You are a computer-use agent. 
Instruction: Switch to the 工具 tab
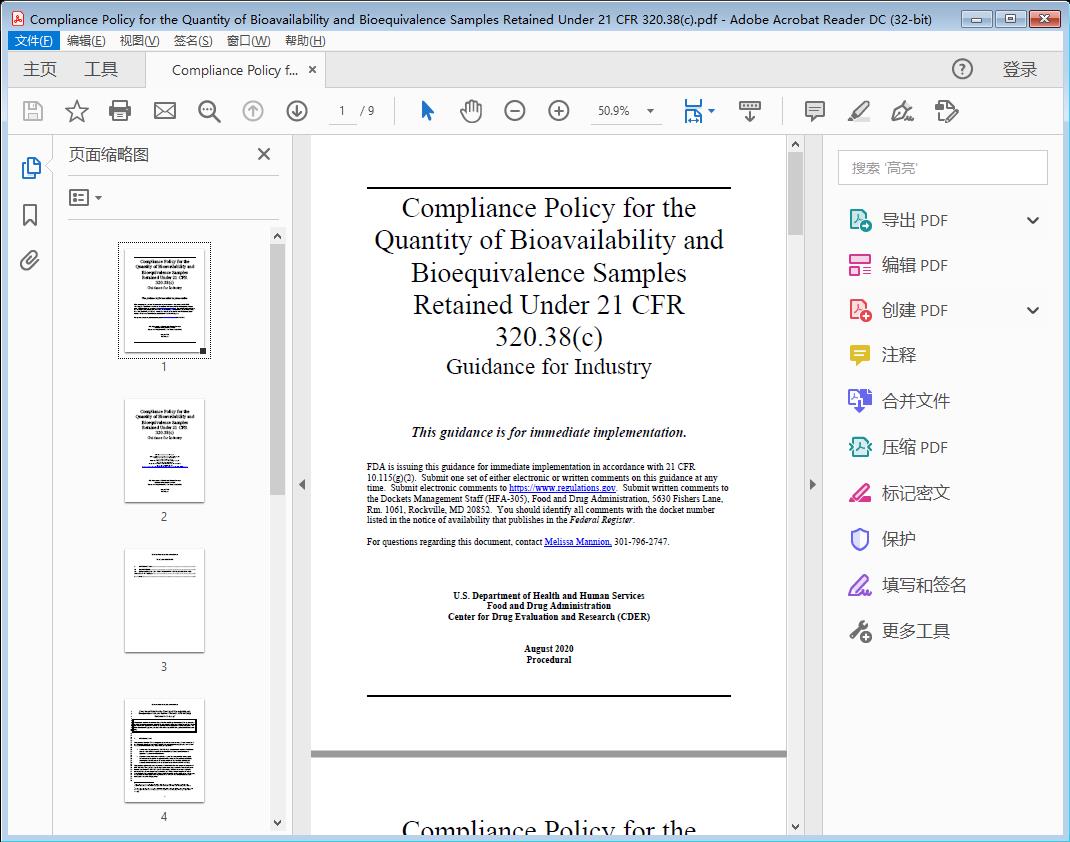pos(101,70)
